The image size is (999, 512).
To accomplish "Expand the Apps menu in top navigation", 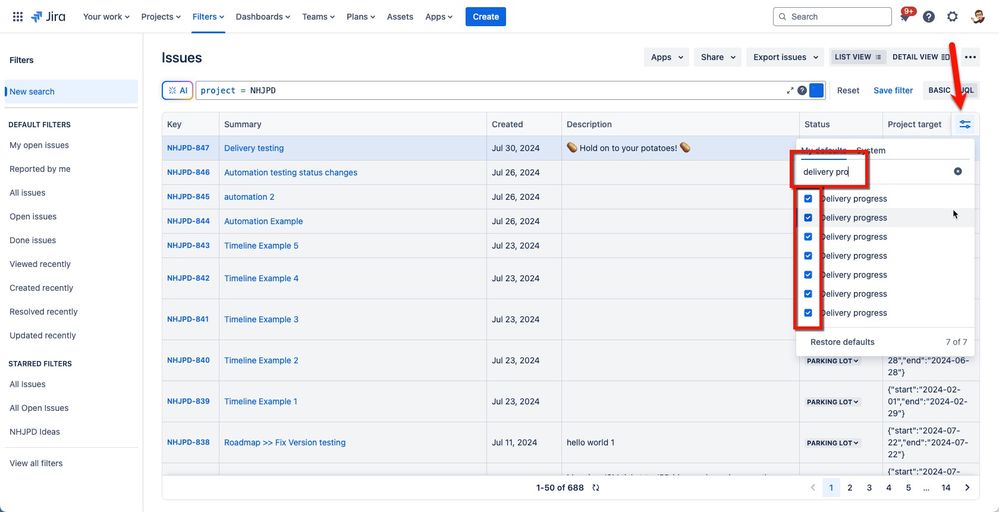I will coord(439,17).
